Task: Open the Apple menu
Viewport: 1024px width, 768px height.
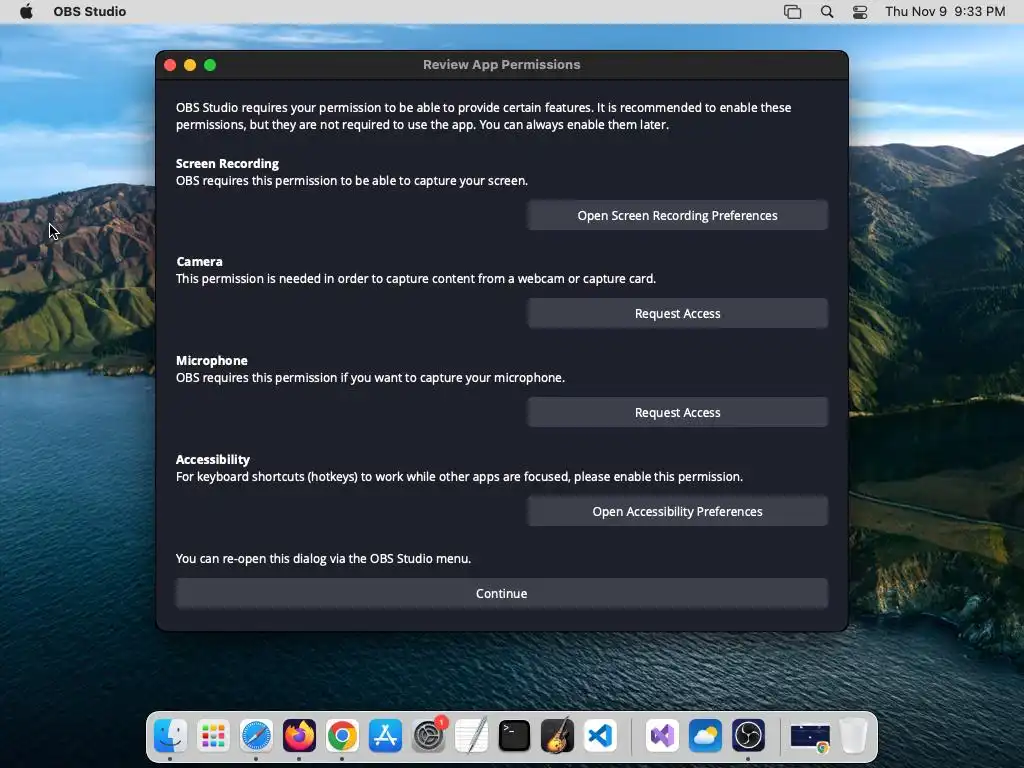Action: 26,11
